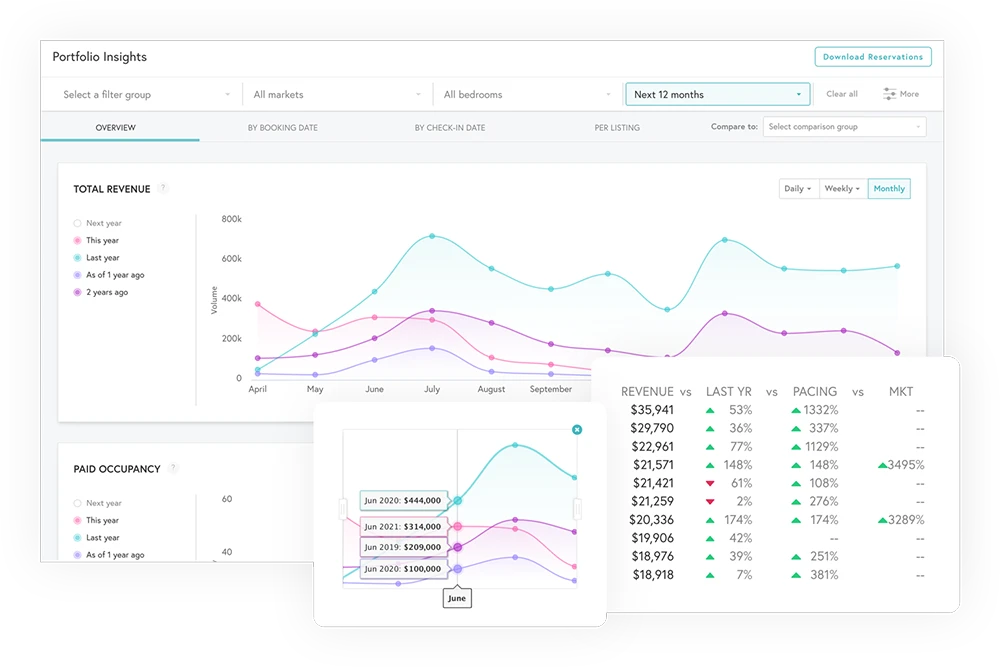1000x667 pixels.
Task: Open More filter options
Action: (901, 94)
